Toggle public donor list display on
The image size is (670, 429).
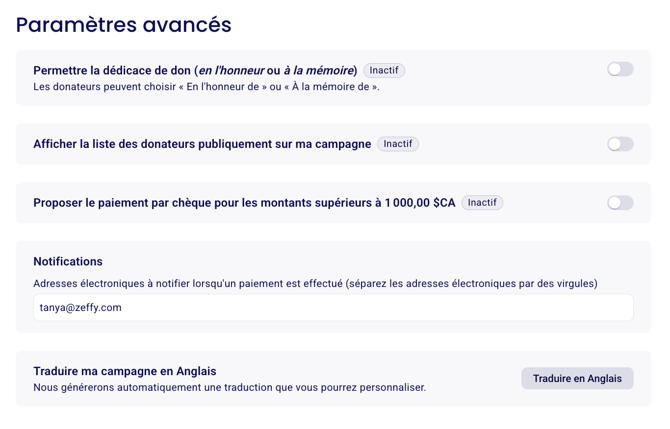coord(620,144)
